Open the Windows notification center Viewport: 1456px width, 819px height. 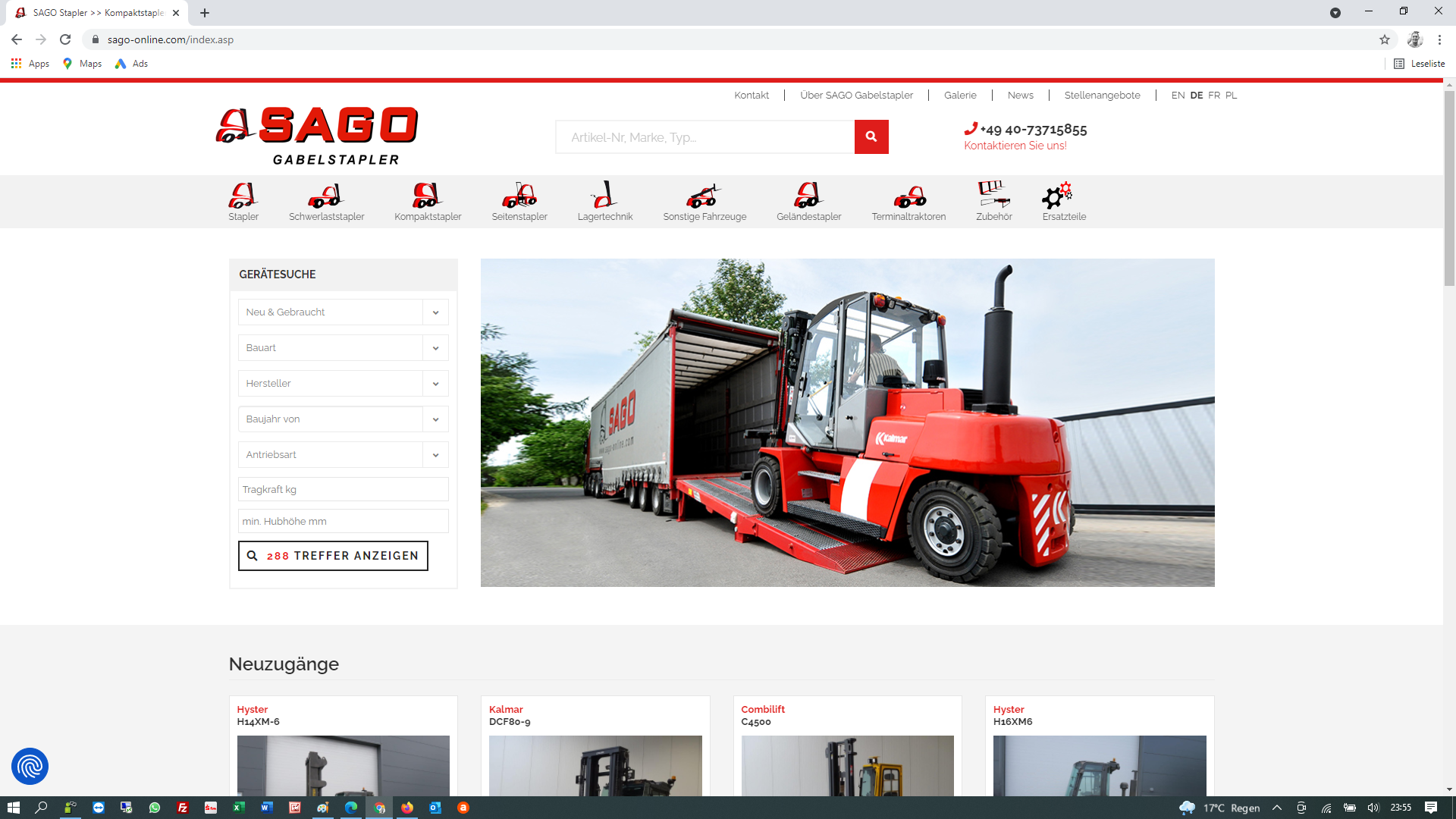click(1431, 808)
